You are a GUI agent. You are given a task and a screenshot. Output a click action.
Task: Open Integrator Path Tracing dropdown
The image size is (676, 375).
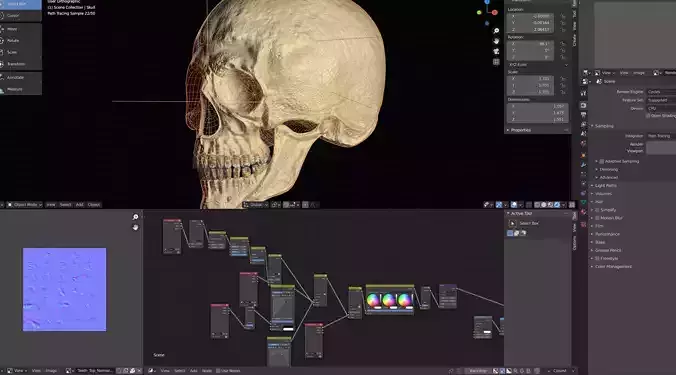[x=661, y=136]
